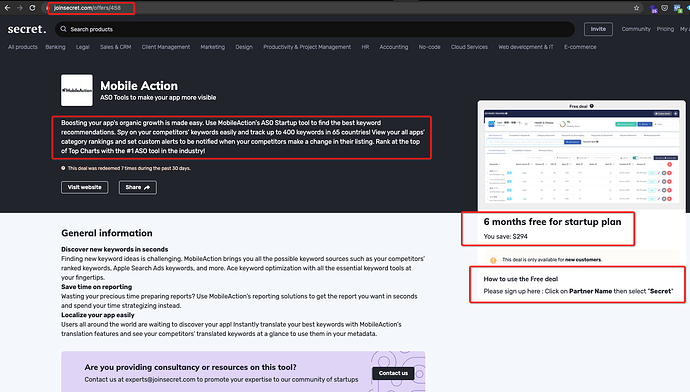Open the Client Management category

pos(166,47)
